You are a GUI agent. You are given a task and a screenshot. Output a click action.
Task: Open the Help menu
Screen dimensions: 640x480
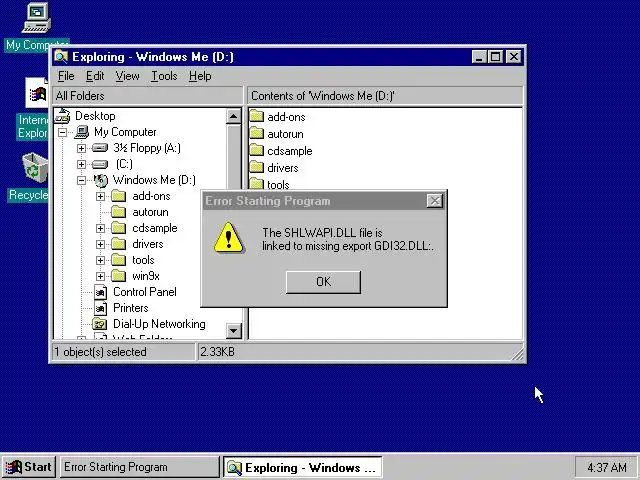200,76
